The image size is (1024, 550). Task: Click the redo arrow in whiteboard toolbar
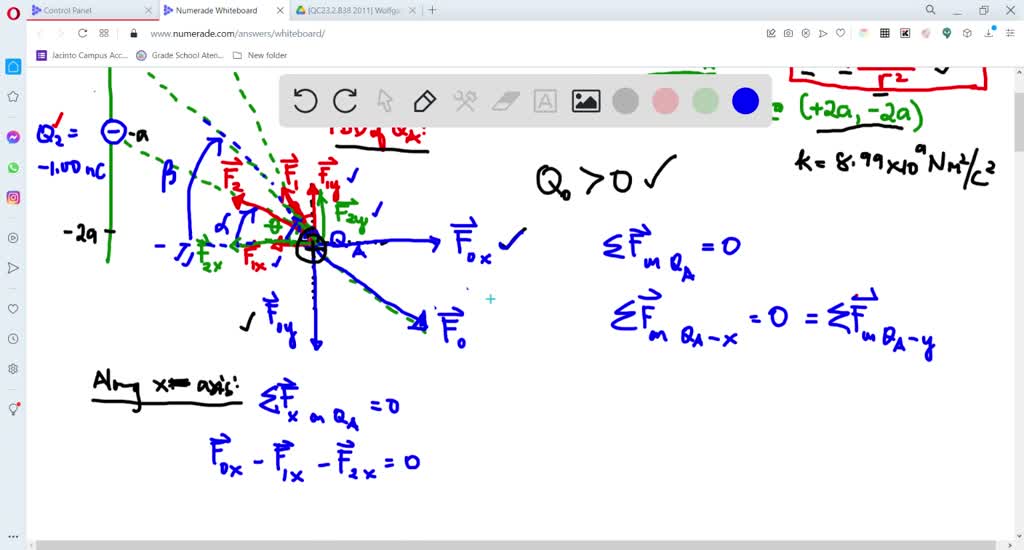(345, 101)
